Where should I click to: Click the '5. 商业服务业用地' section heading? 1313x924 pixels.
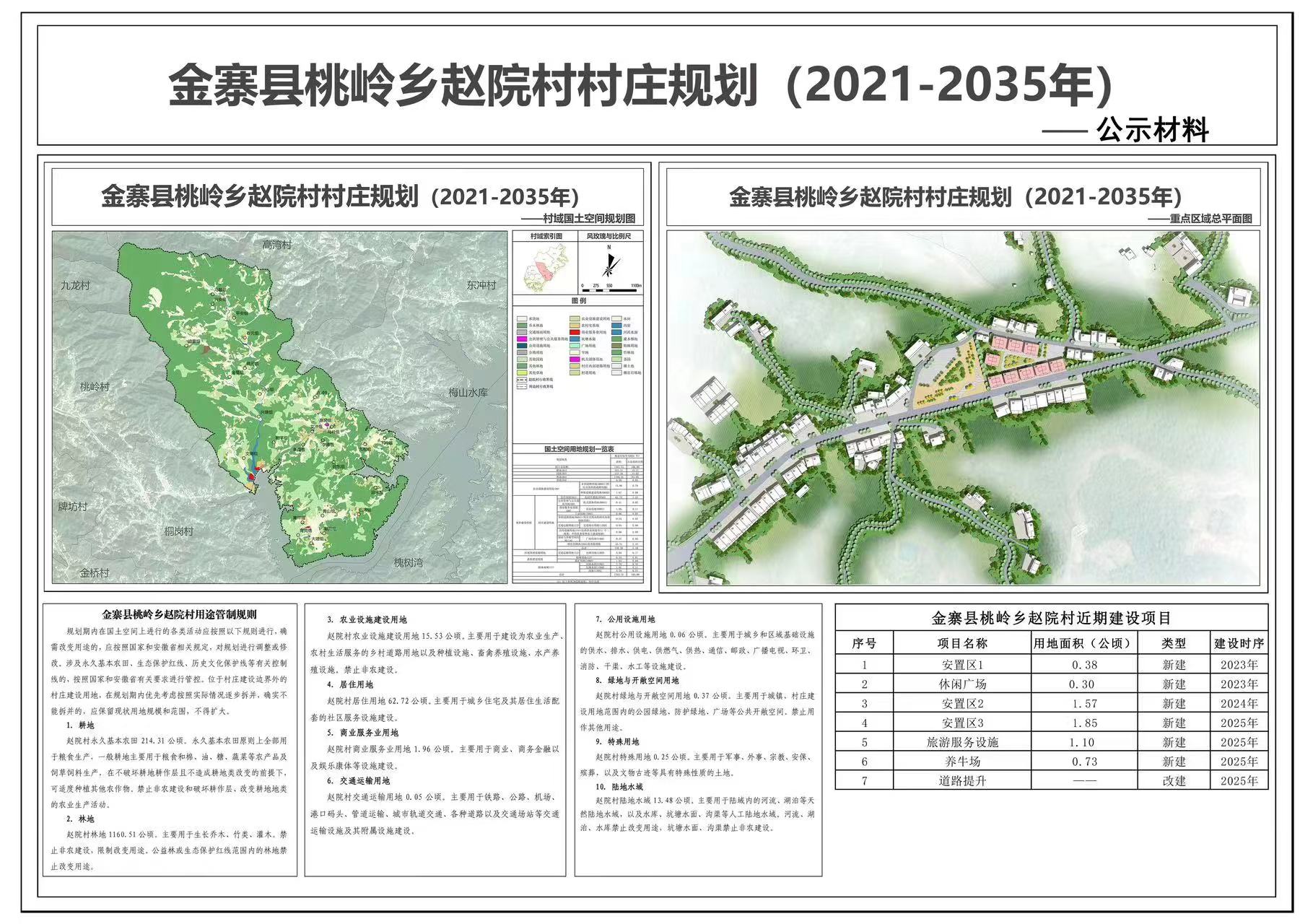pyautogui.click(x=362, y=733)
